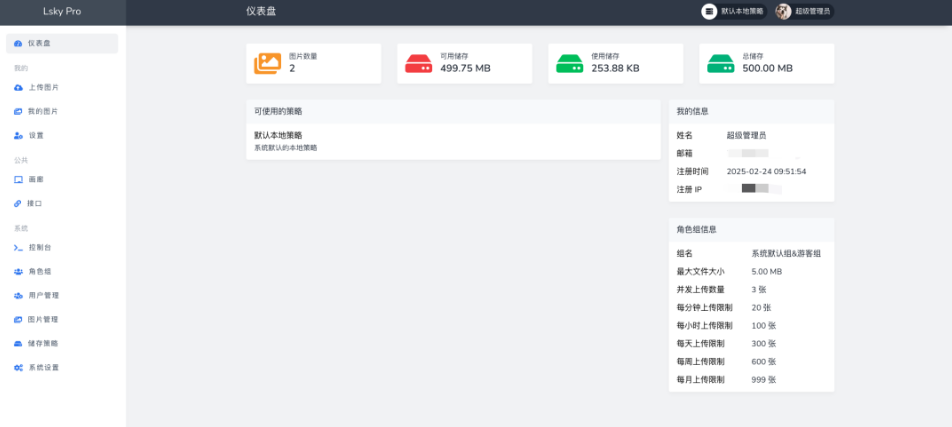Click the dashboard gauge icon in the sidebar

(18, 44)
